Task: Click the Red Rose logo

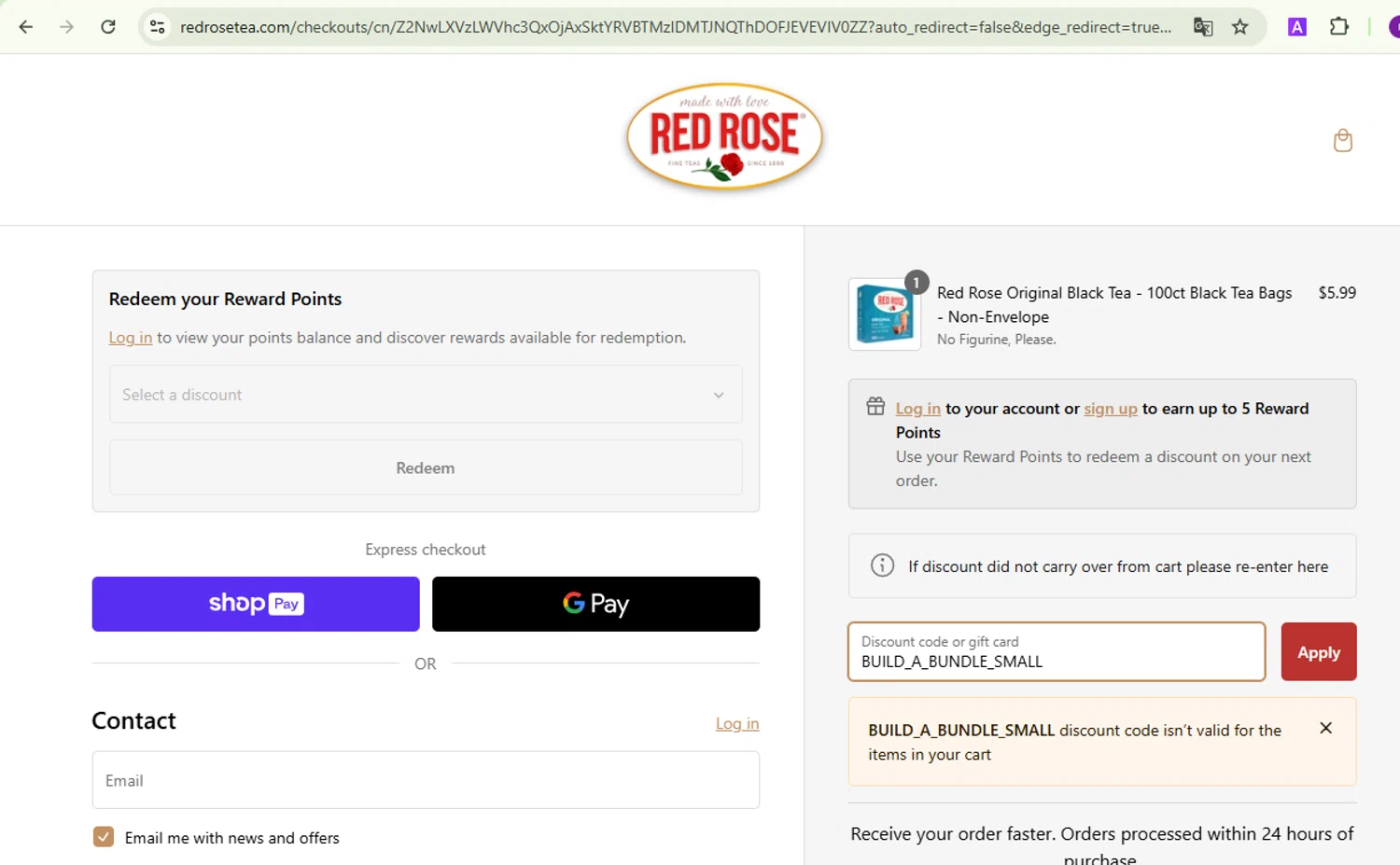Action: pyautogui.click(x=724, y=137)
